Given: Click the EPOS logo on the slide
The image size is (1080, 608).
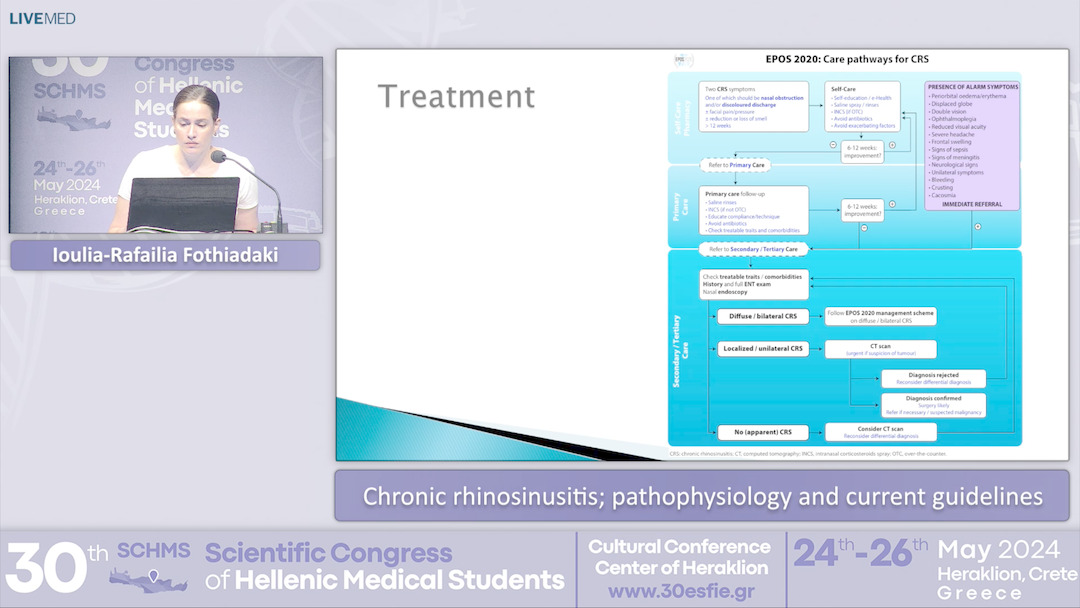Looking at the screenshot, I should click(x=683, y=60).
